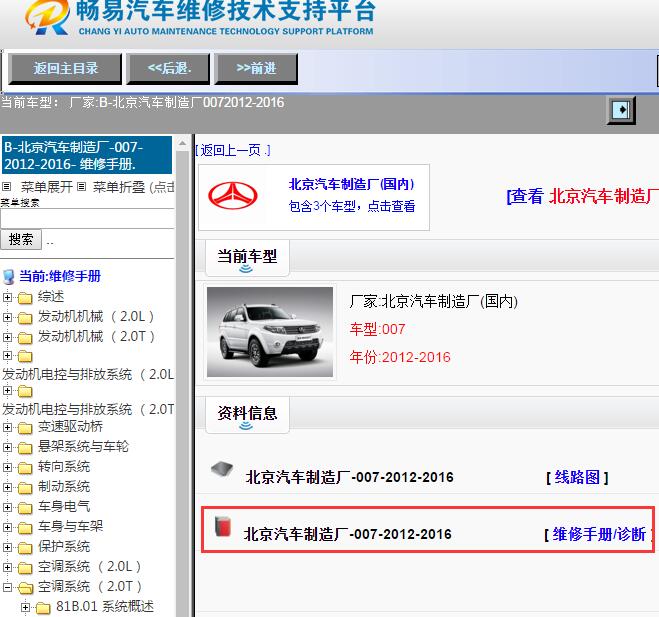
Task: Expand the 悬架系统与车轮 node
Action: click(7, 448)
